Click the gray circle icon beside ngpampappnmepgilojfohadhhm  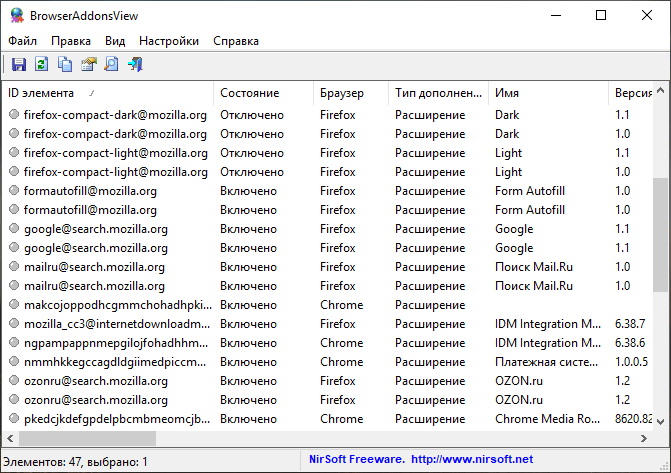14,342
